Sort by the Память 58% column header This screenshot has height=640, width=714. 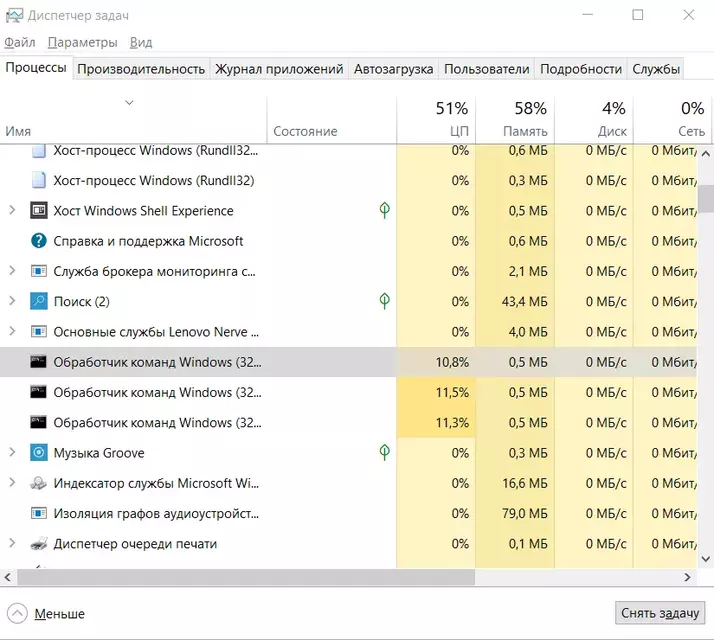(515, 119)
